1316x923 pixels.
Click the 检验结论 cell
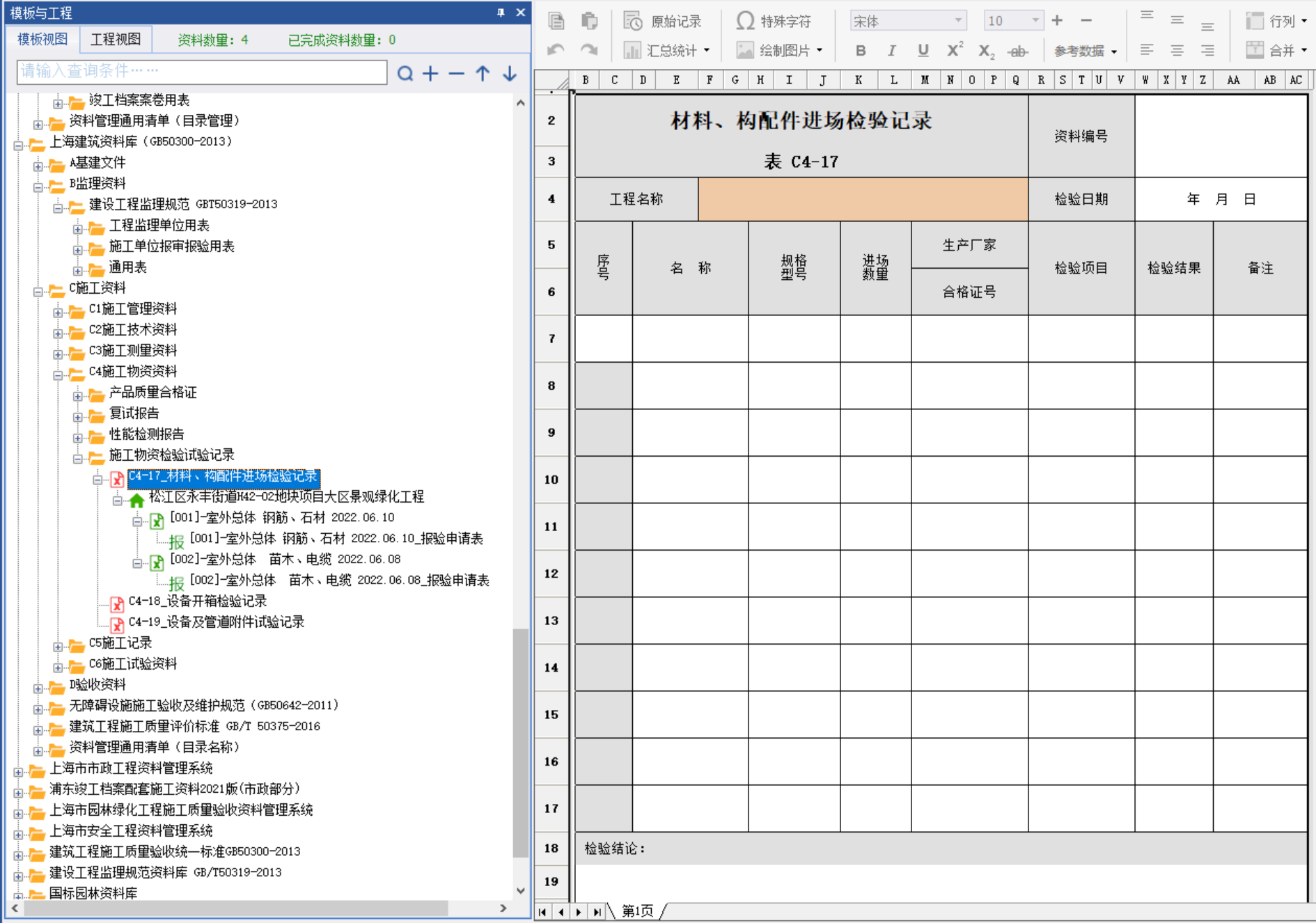point(941,849)
